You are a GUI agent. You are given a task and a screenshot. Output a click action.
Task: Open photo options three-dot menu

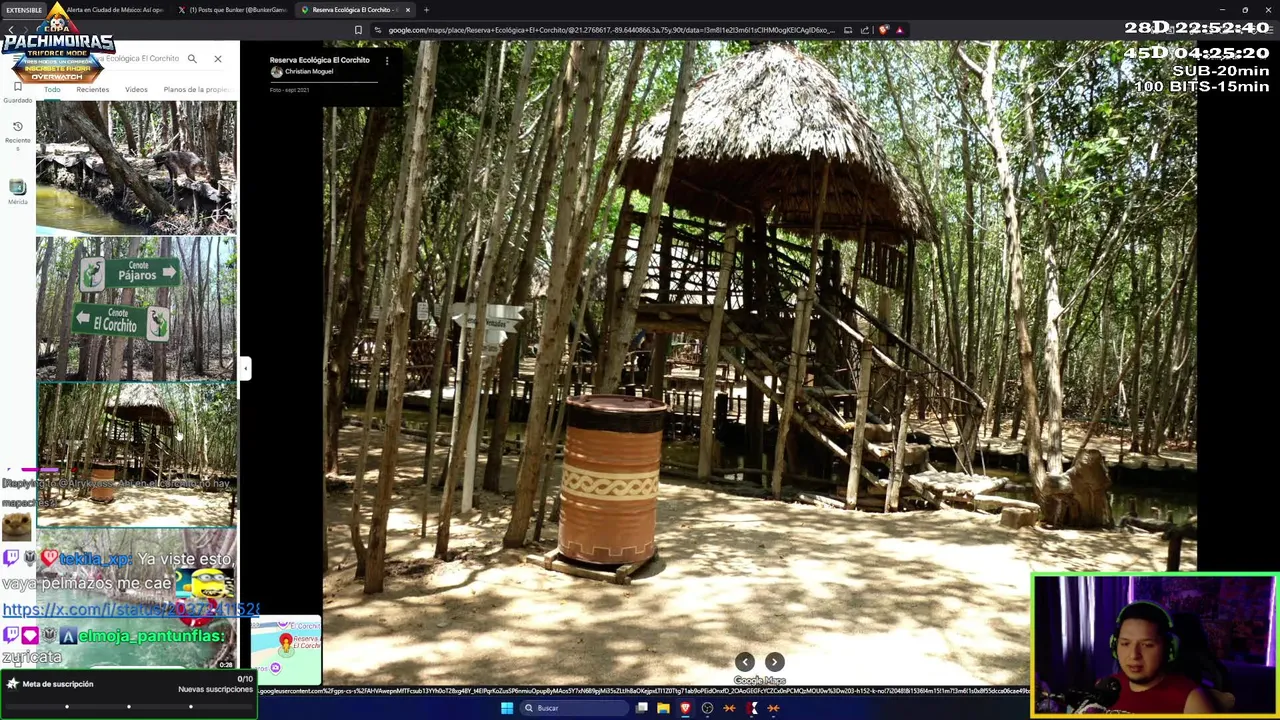pyautogui.click(x=387, y=61)
